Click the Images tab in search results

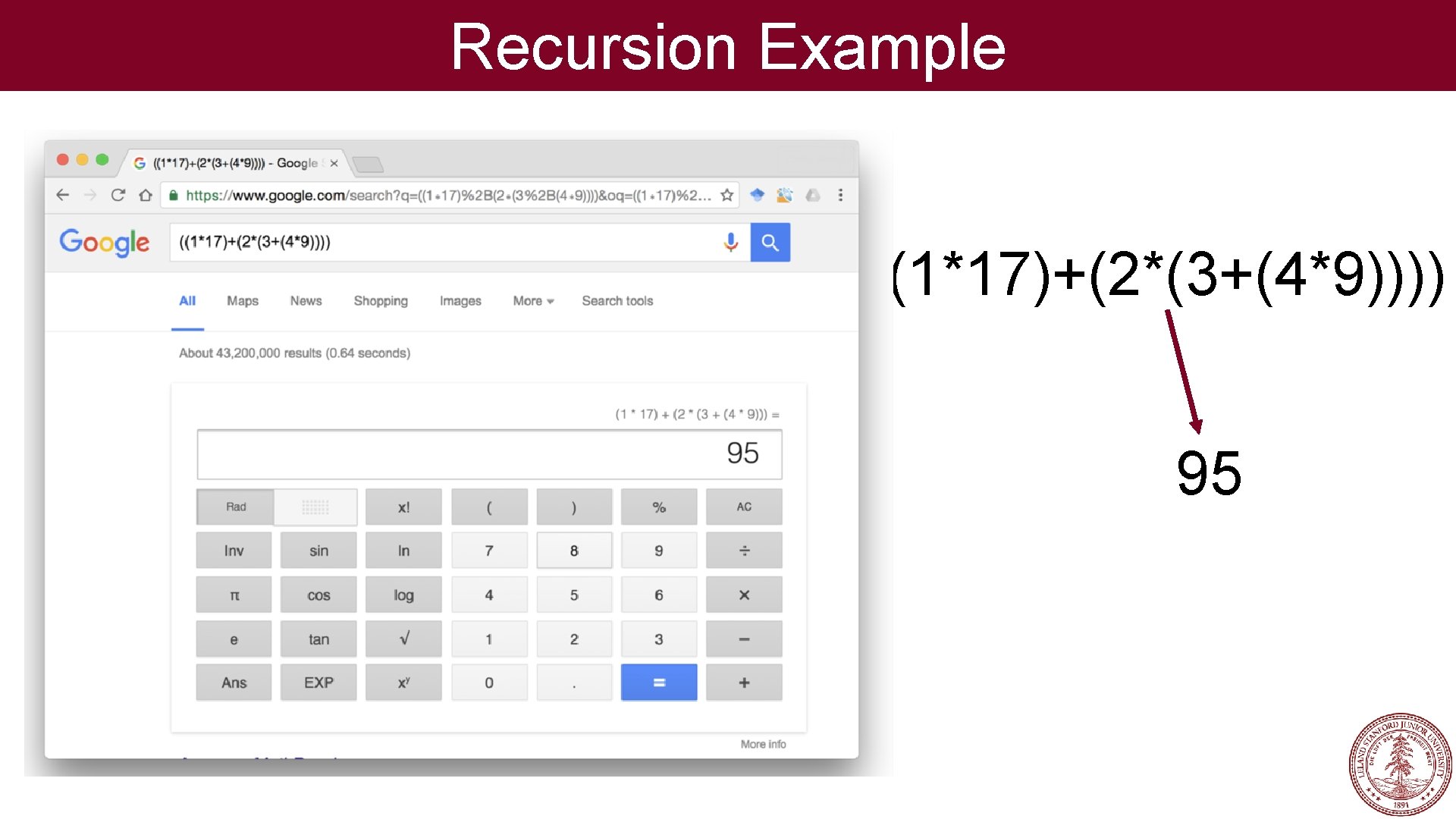pos(460,300)
